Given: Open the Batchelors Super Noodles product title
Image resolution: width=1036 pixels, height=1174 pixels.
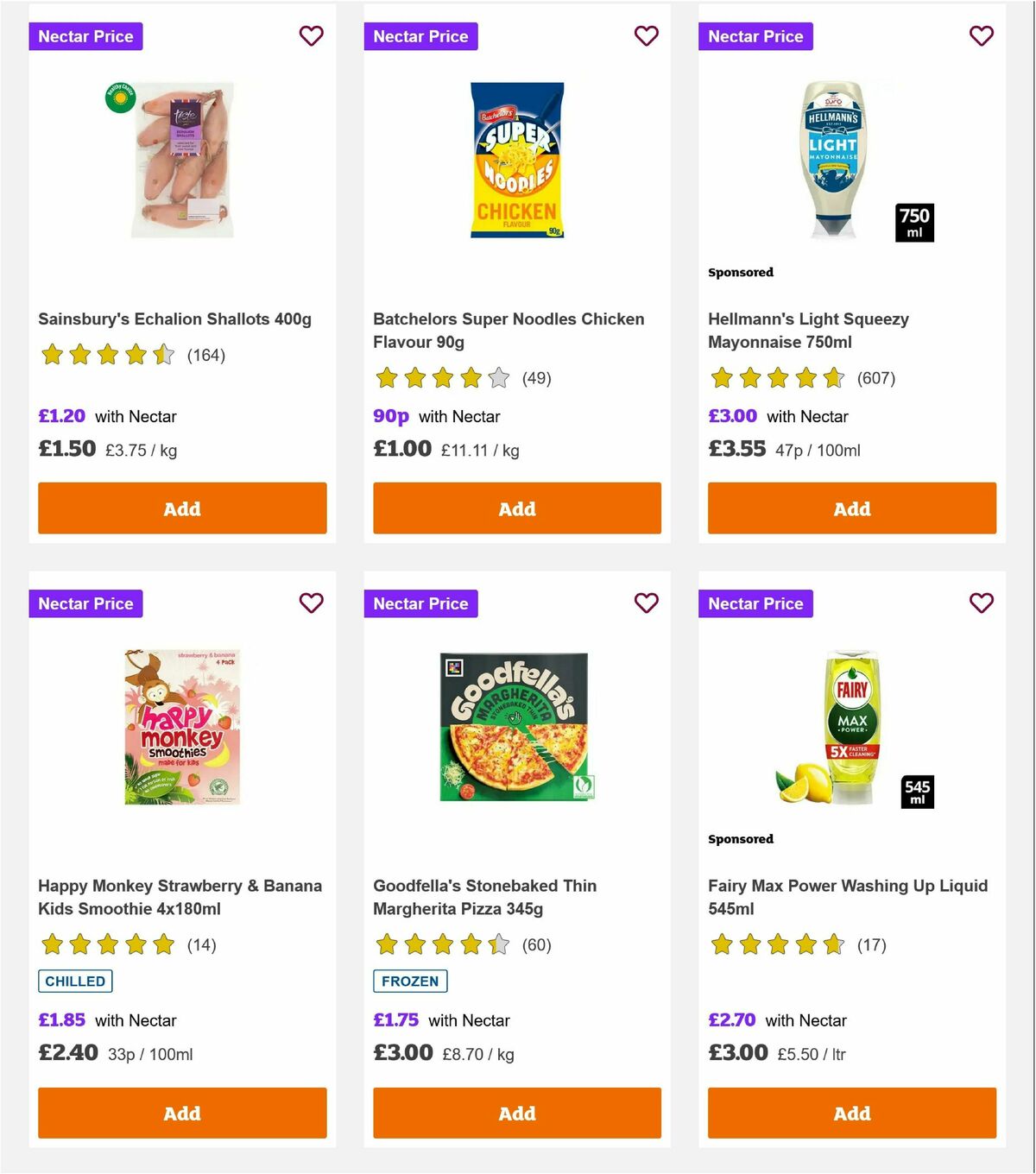Looking at the screenshot, I should 508,330.
